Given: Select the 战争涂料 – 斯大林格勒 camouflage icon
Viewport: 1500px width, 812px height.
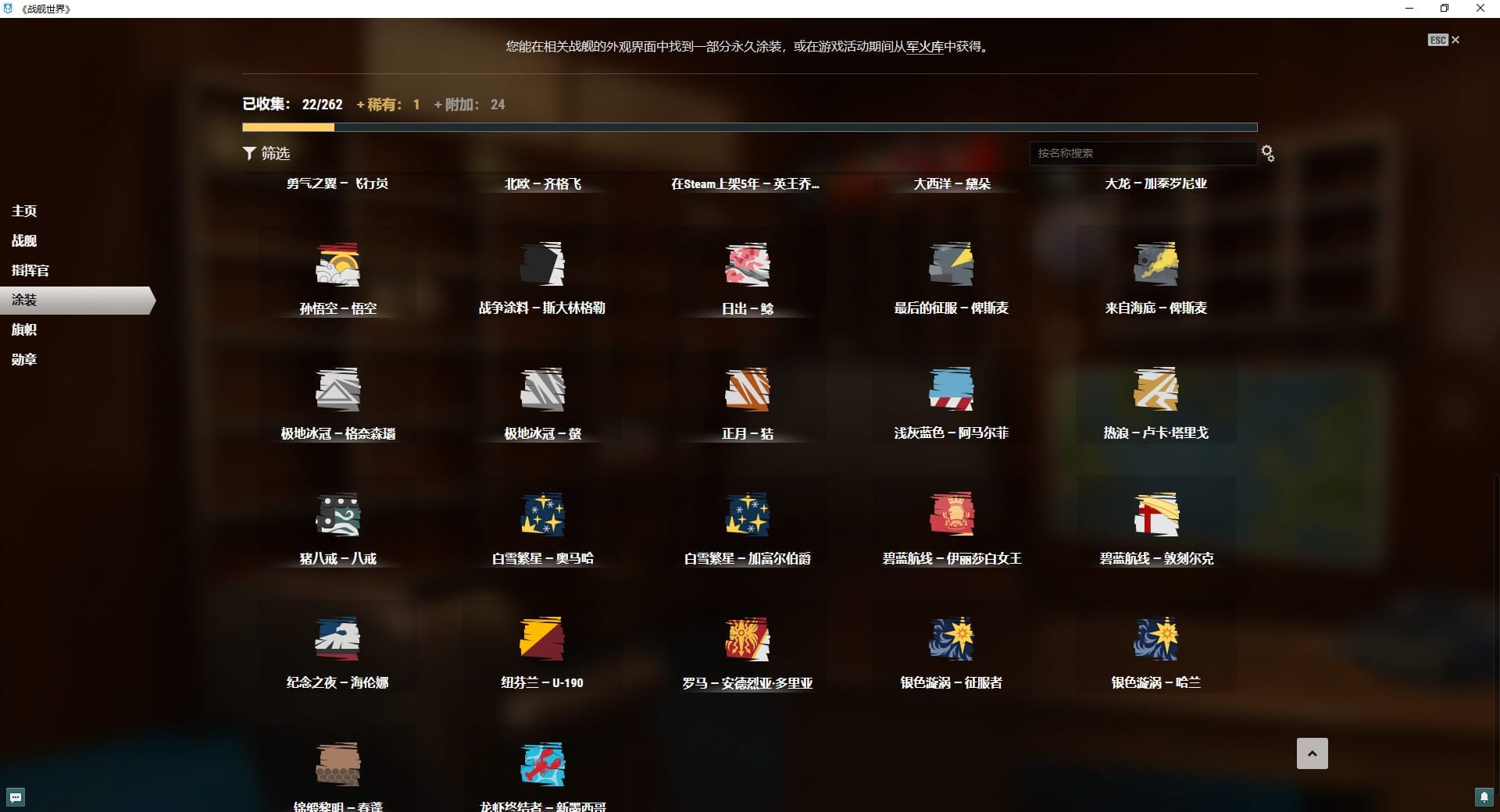Looking at the screenshot, I should coord(542,265).
